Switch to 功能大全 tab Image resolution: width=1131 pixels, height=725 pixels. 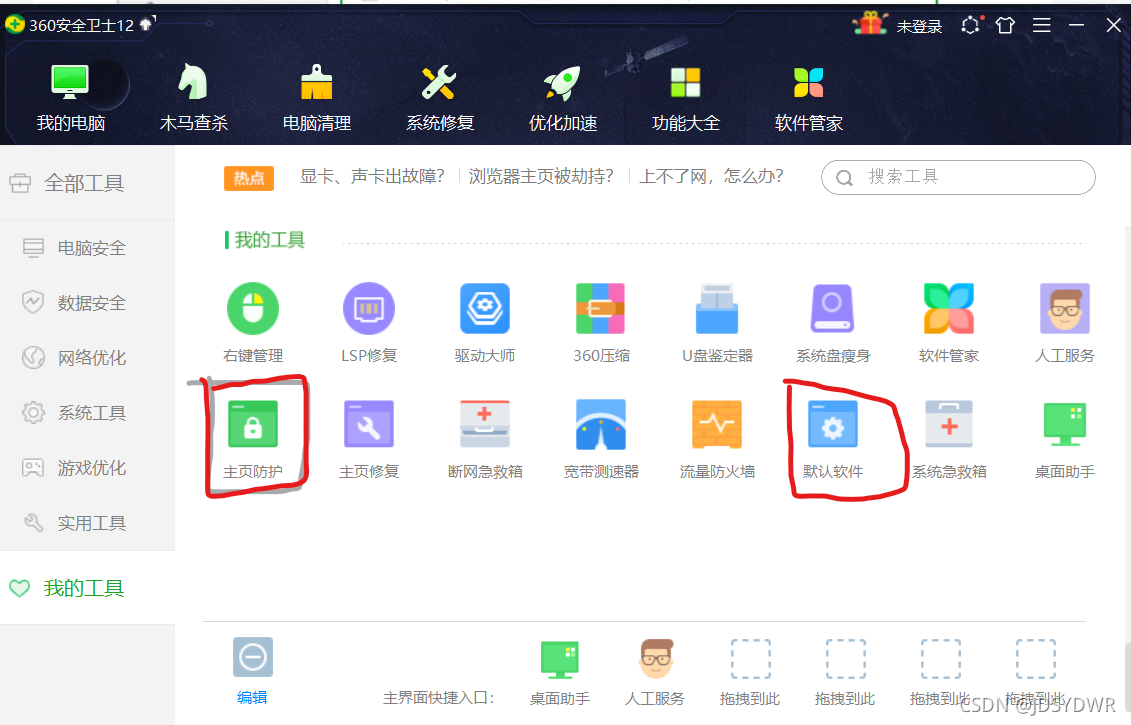pyautogui.click(x=685, y=99)
